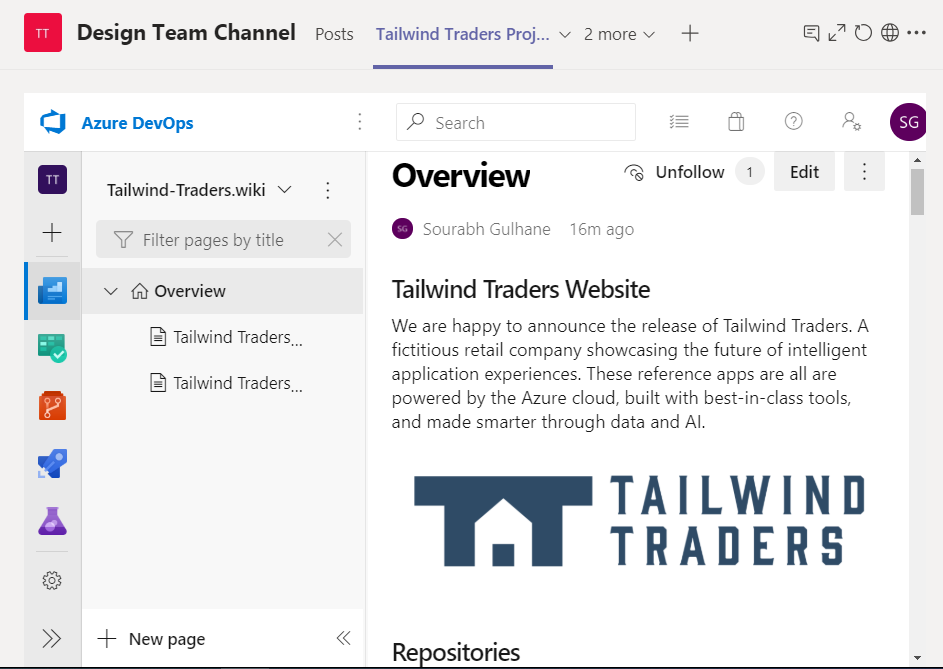The width and height of the screenshot is (943, 669).
Task: Click the SG profile avatar
Action: [x=908, y=122]
